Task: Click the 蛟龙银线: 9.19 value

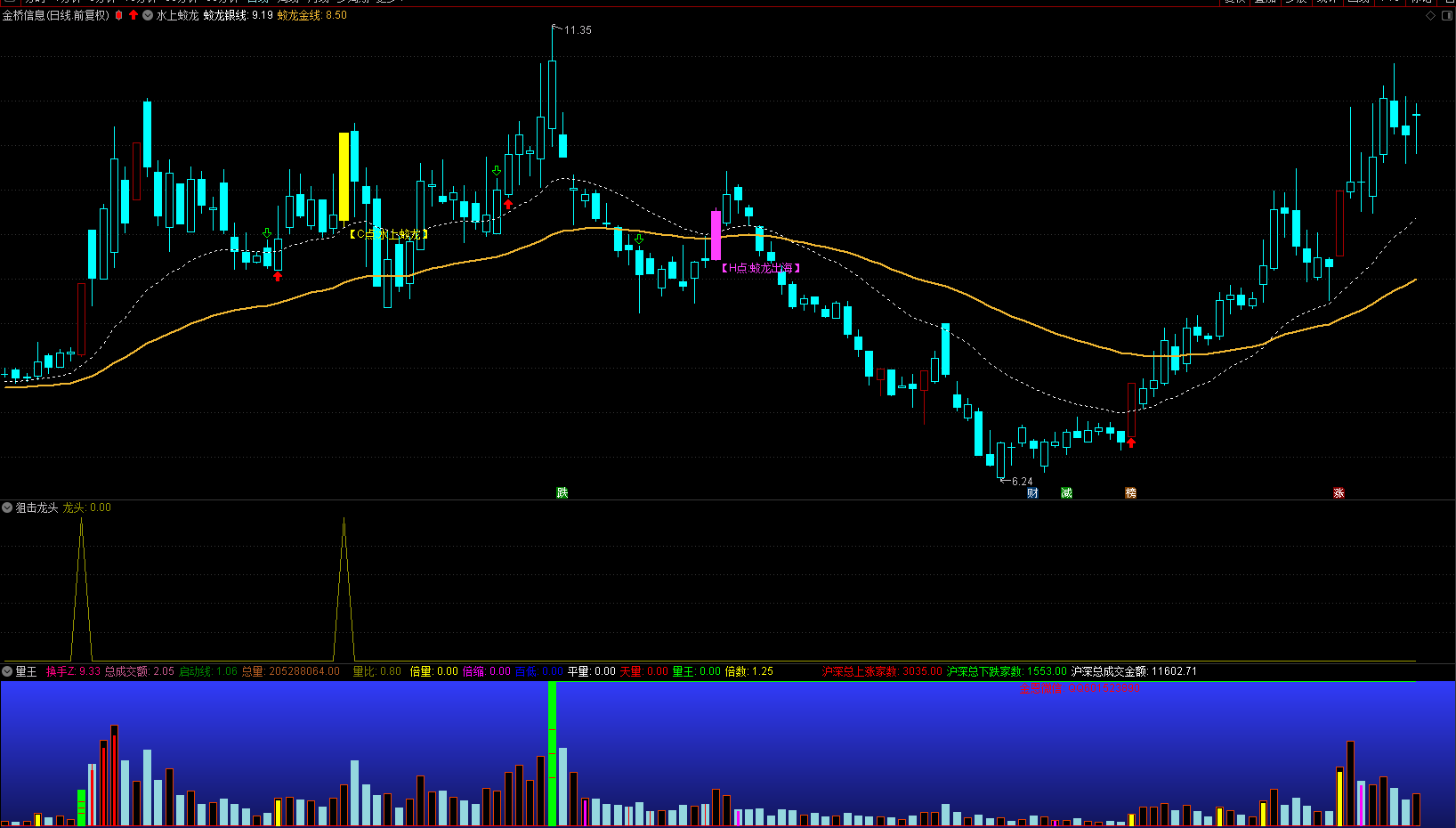Action: 238,15
